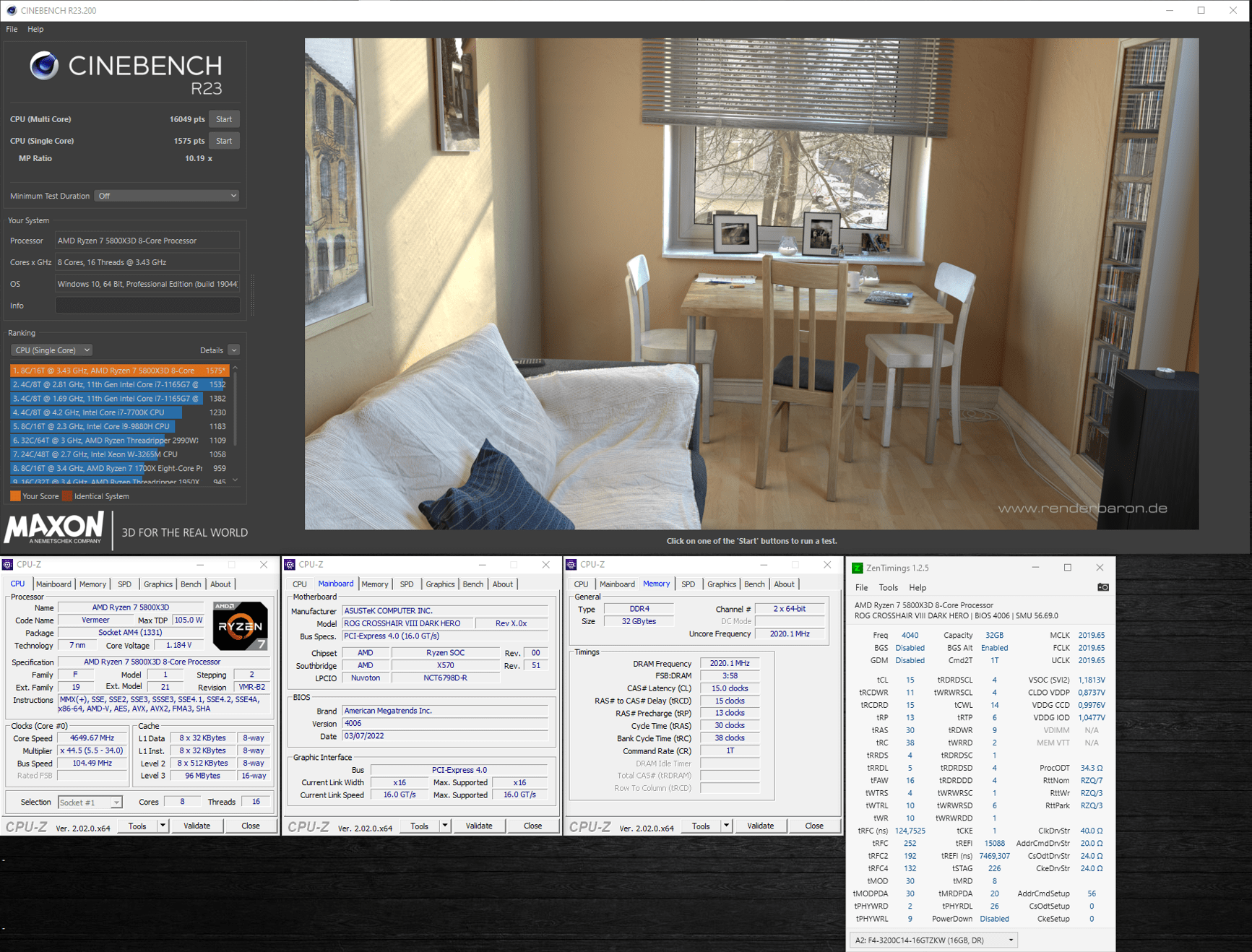Click the ProcODT 34.3 Ω value

[x=1091, y=768]
